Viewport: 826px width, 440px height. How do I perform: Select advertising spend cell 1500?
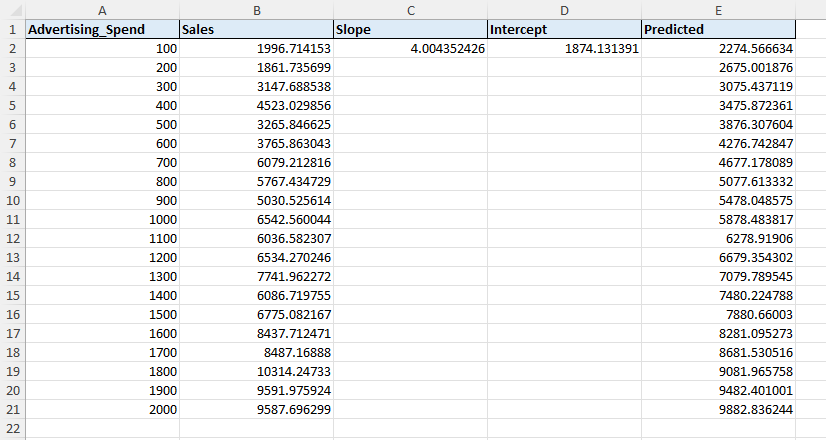coord(102,314)
